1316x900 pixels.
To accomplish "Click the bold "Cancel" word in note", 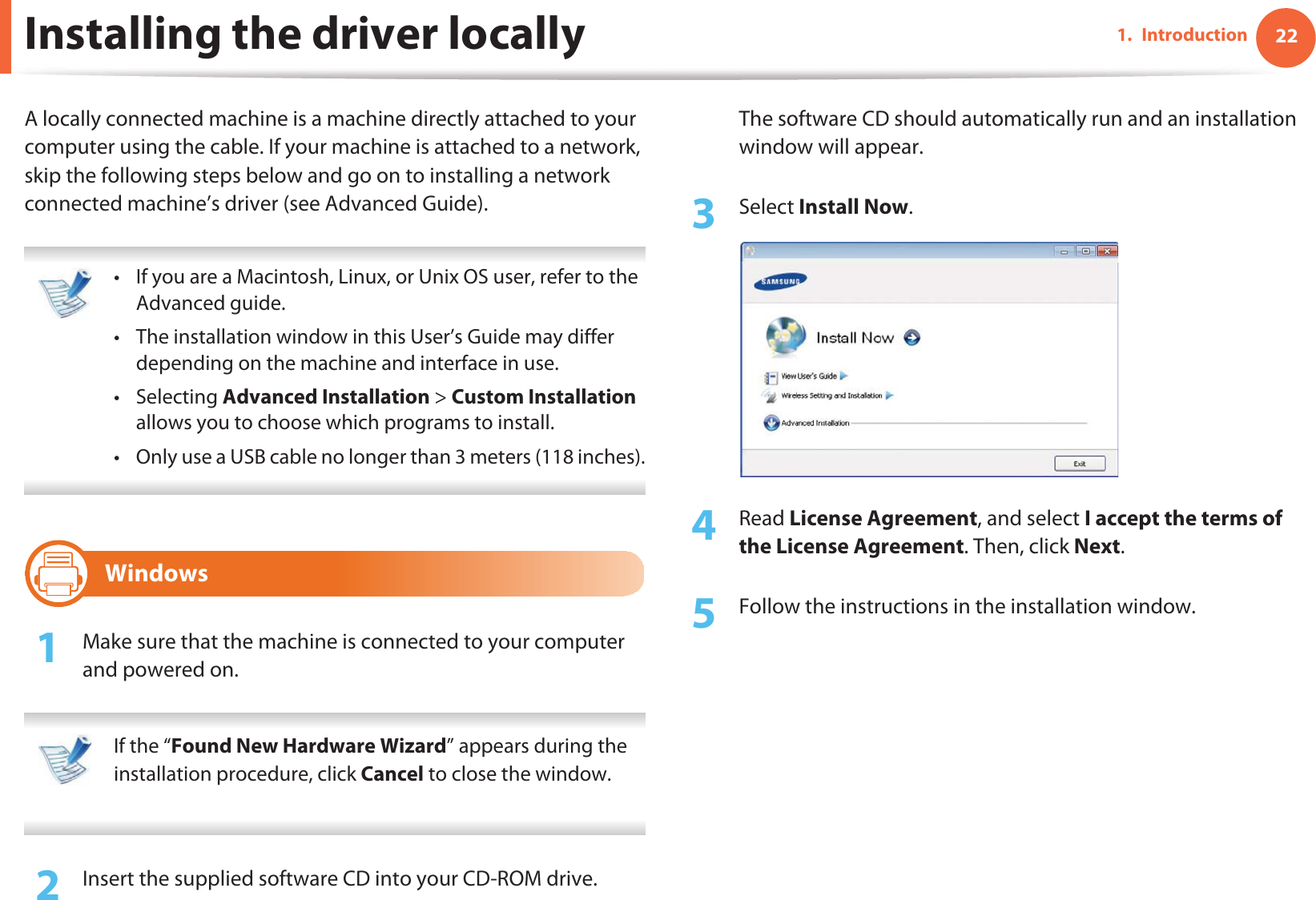I will click(392, 773).
